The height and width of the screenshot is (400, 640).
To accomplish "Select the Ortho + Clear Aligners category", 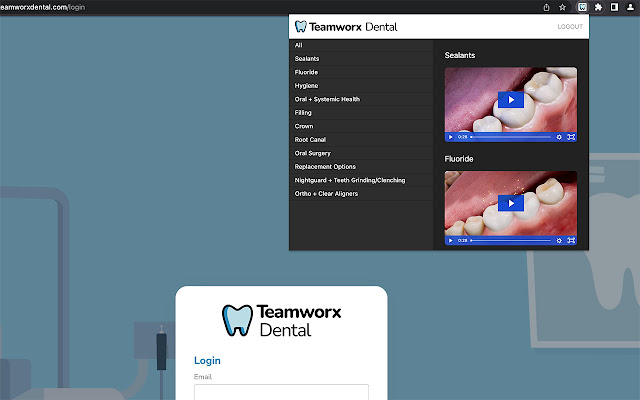I will click(361, 193).
